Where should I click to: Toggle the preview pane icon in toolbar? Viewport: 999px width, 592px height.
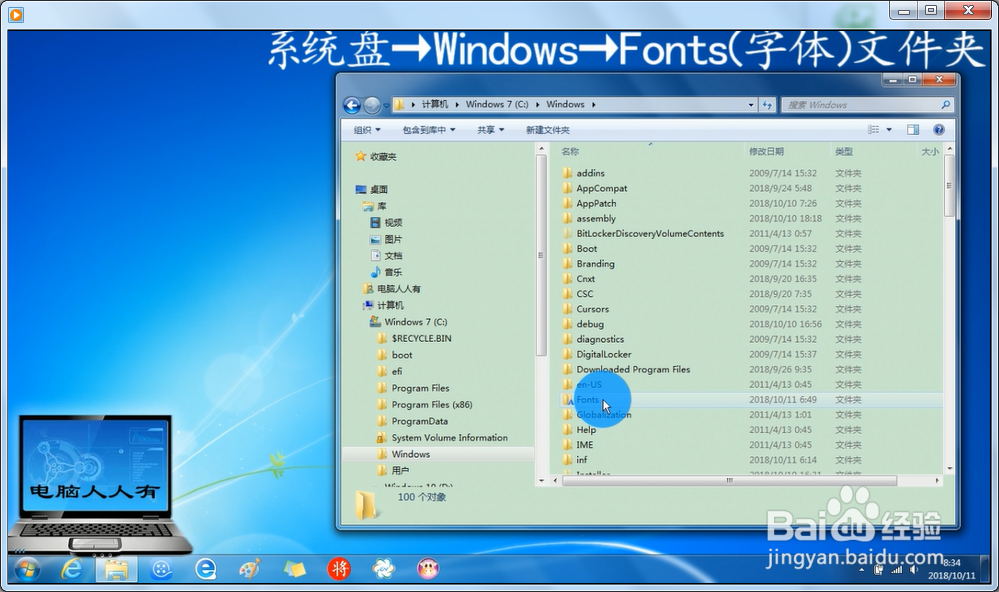[x=913, y=129]
